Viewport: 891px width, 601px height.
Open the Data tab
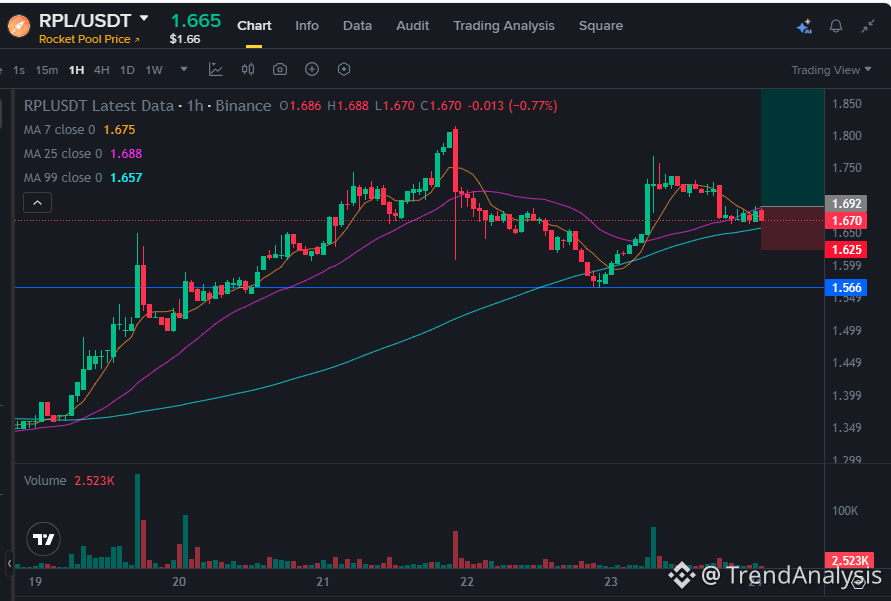coord(357,26)
